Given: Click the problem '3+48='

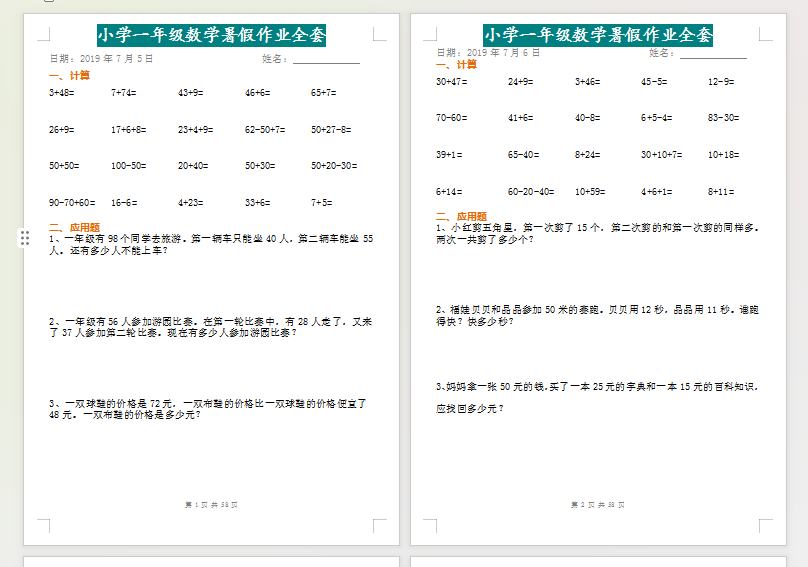Looking at the screenshot, I should 62,93.
